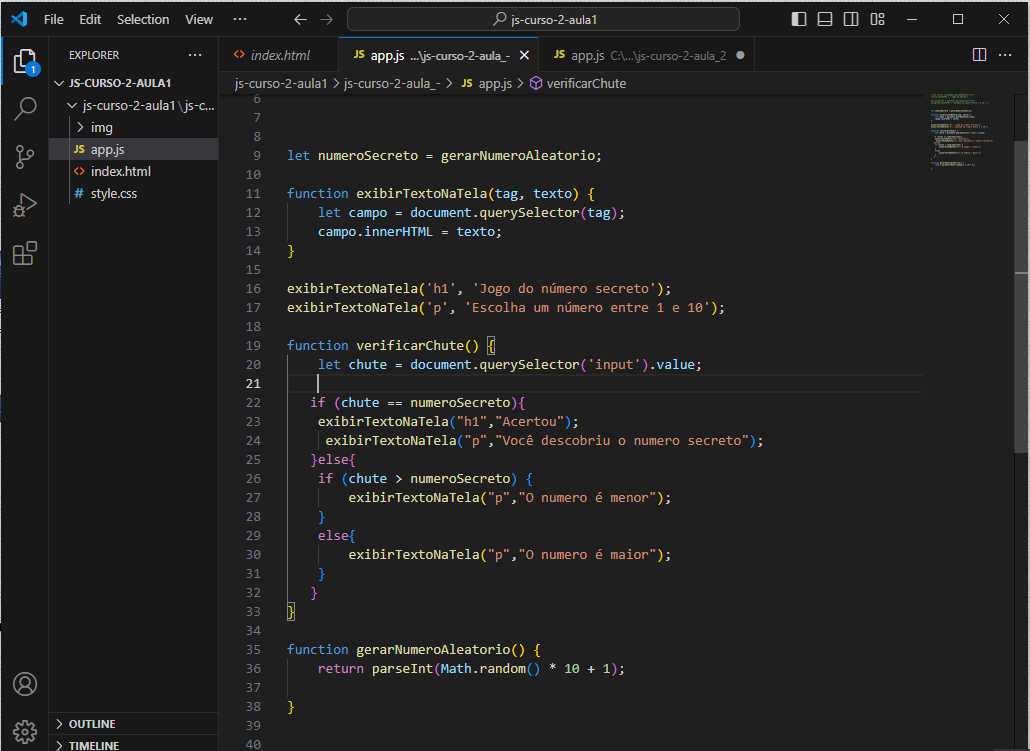The width and height of the screenshot is (1030, 751).
Task: Expand the OUTLINE section
Action: tap(133, 723)
